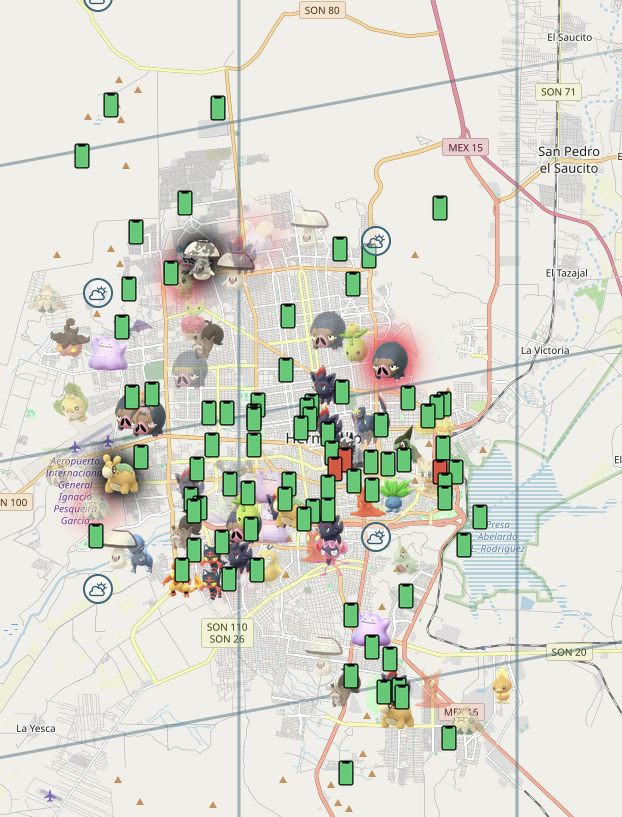Open the phone marker over the Presa label
Viewport: 622px width, 817px height.
pos(480,516)
